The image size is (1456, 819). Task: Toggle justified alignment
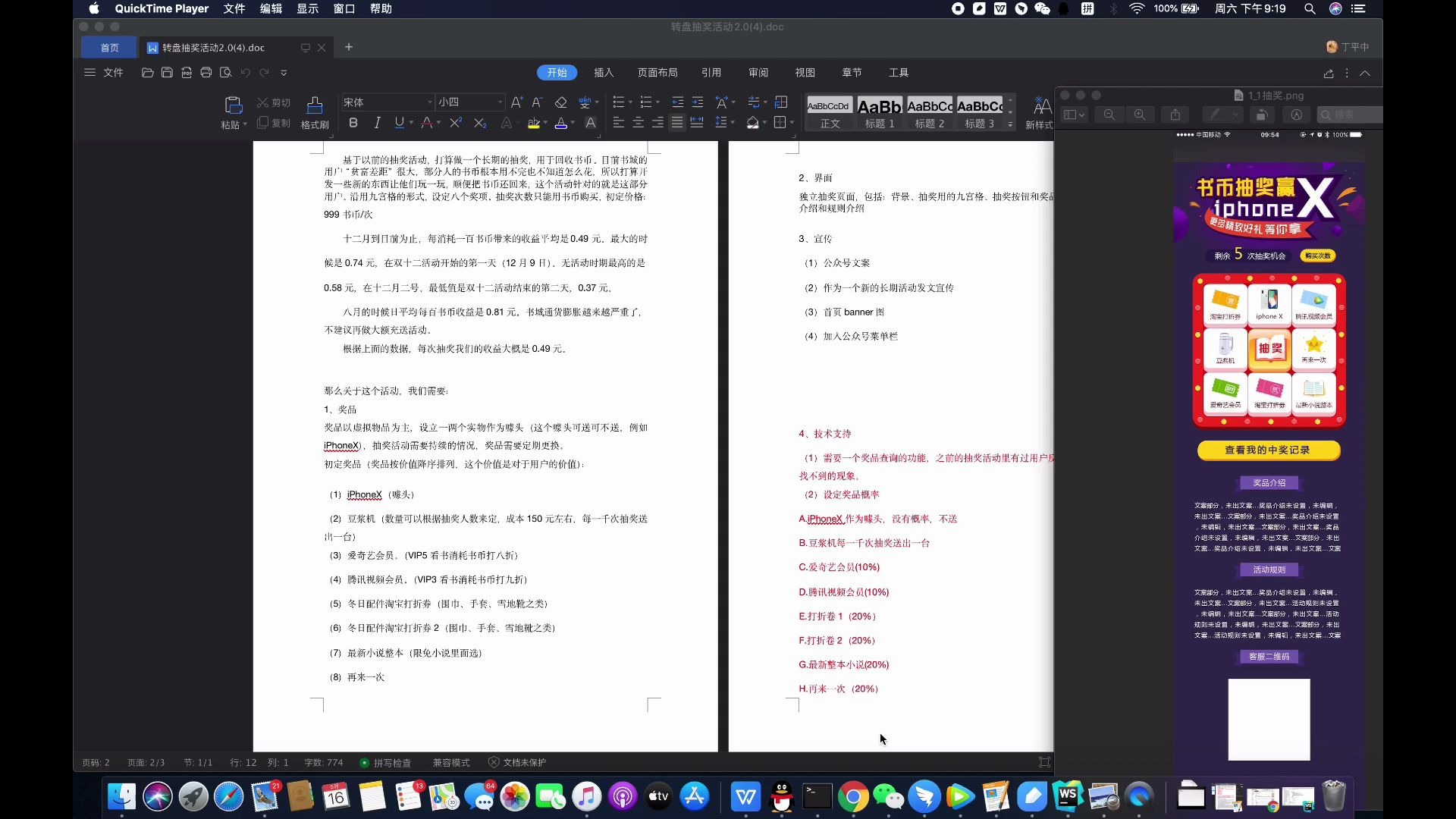(677, 123)
